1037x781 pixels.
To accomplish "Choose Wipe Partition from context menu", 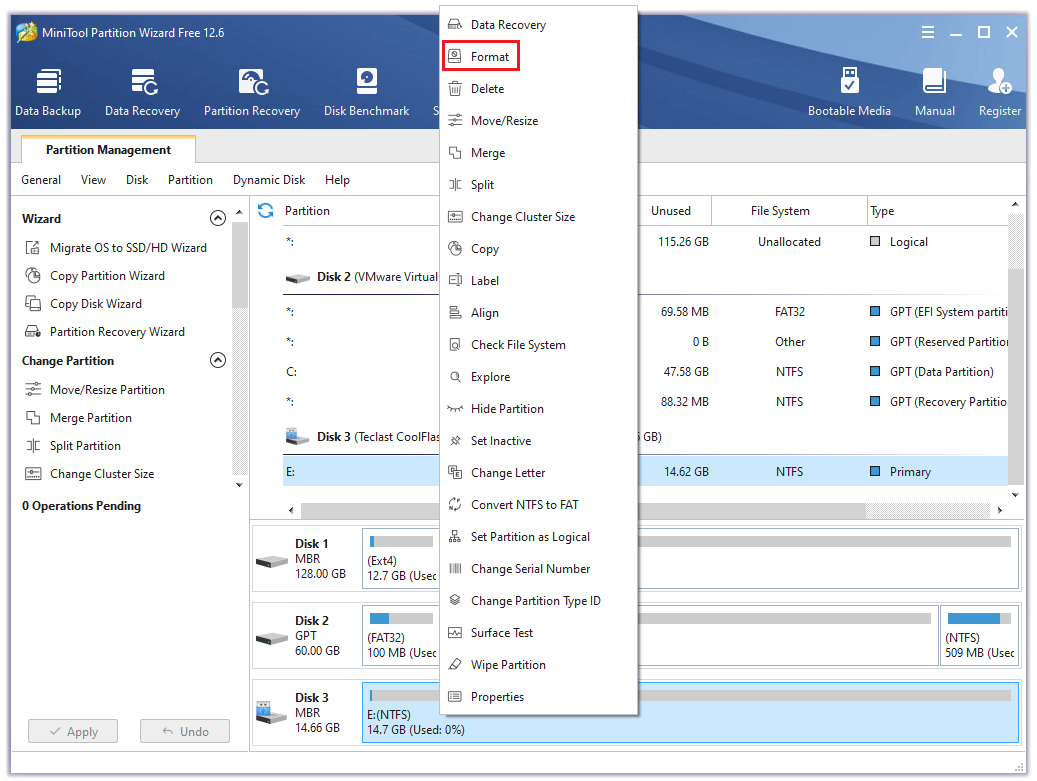I will click(508, 665).
